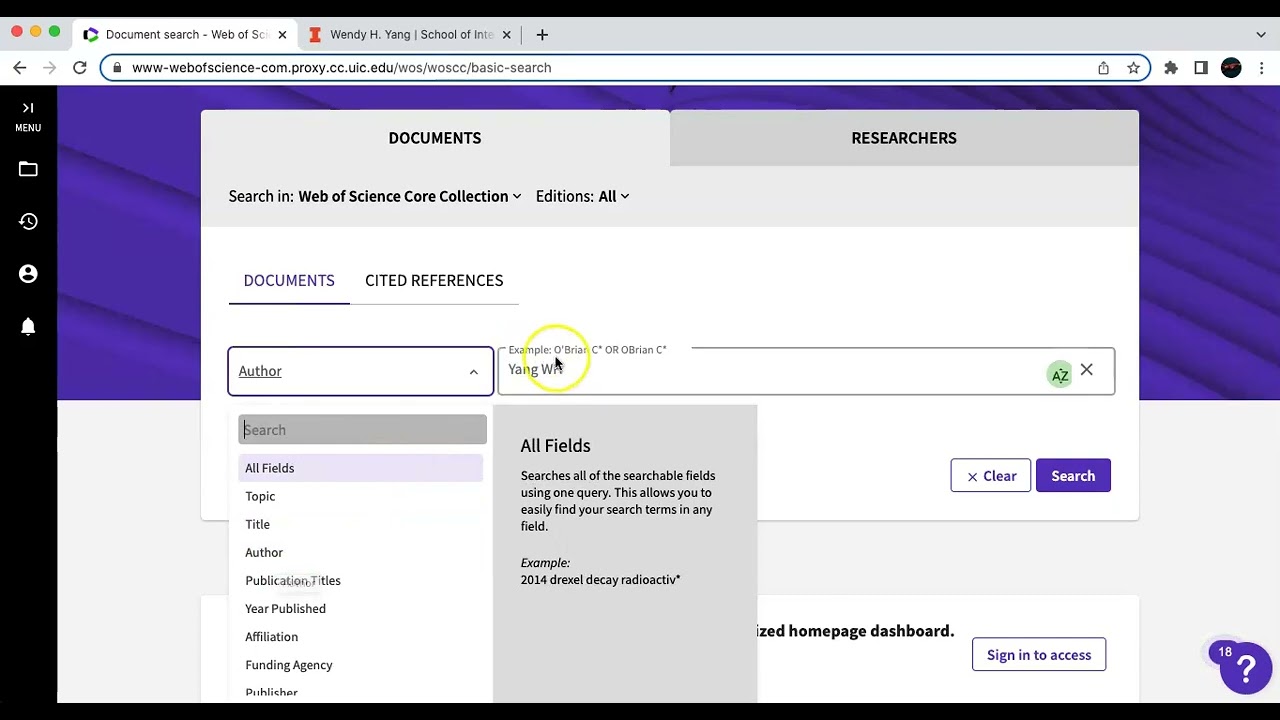Click the field list Search filter box
This screenshot has width=1280, height=720.
[x=362, y=430]
